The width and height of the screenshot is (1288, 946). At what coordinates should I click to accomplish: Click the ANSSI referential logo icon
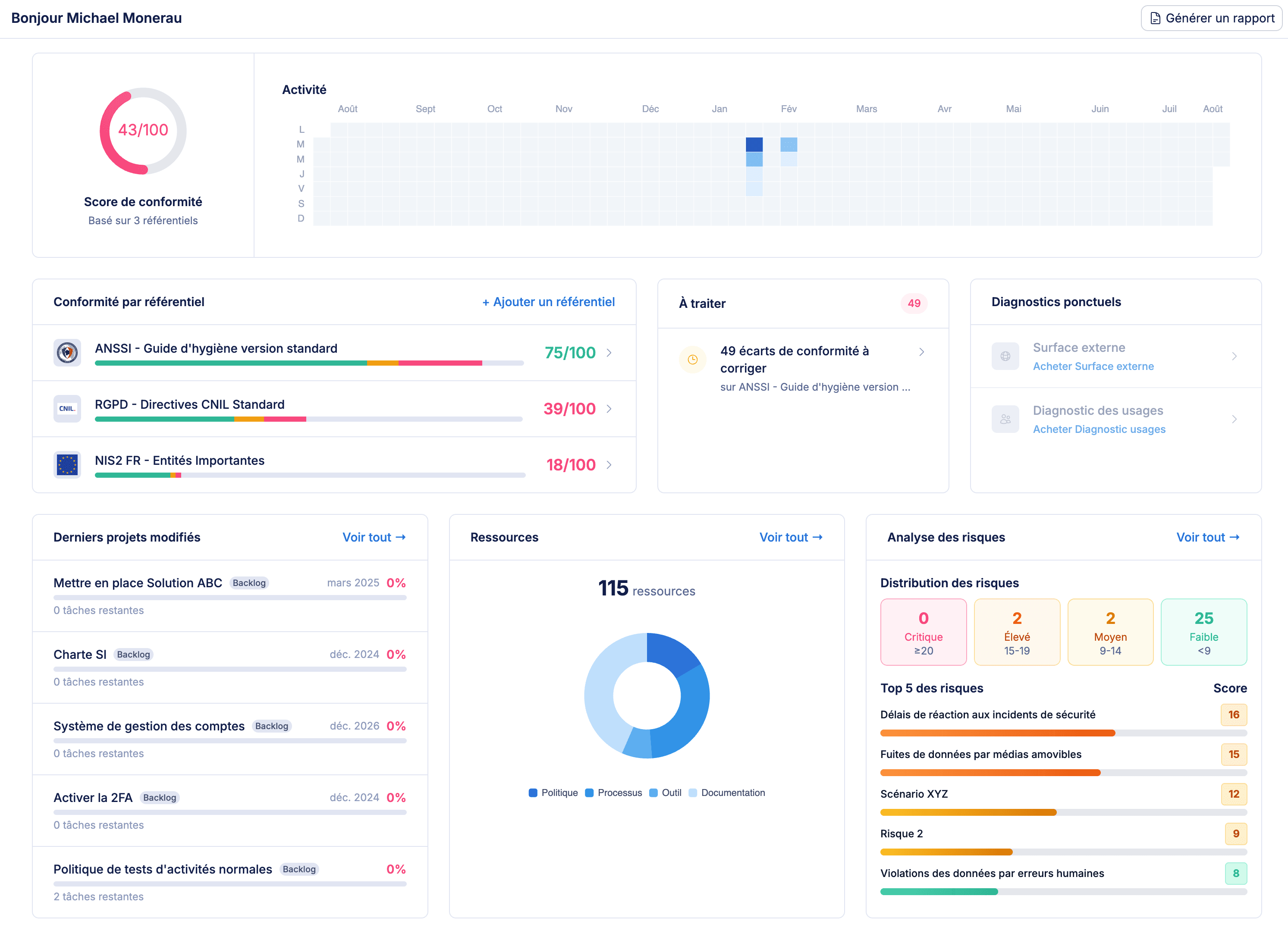tap(67, 353)
